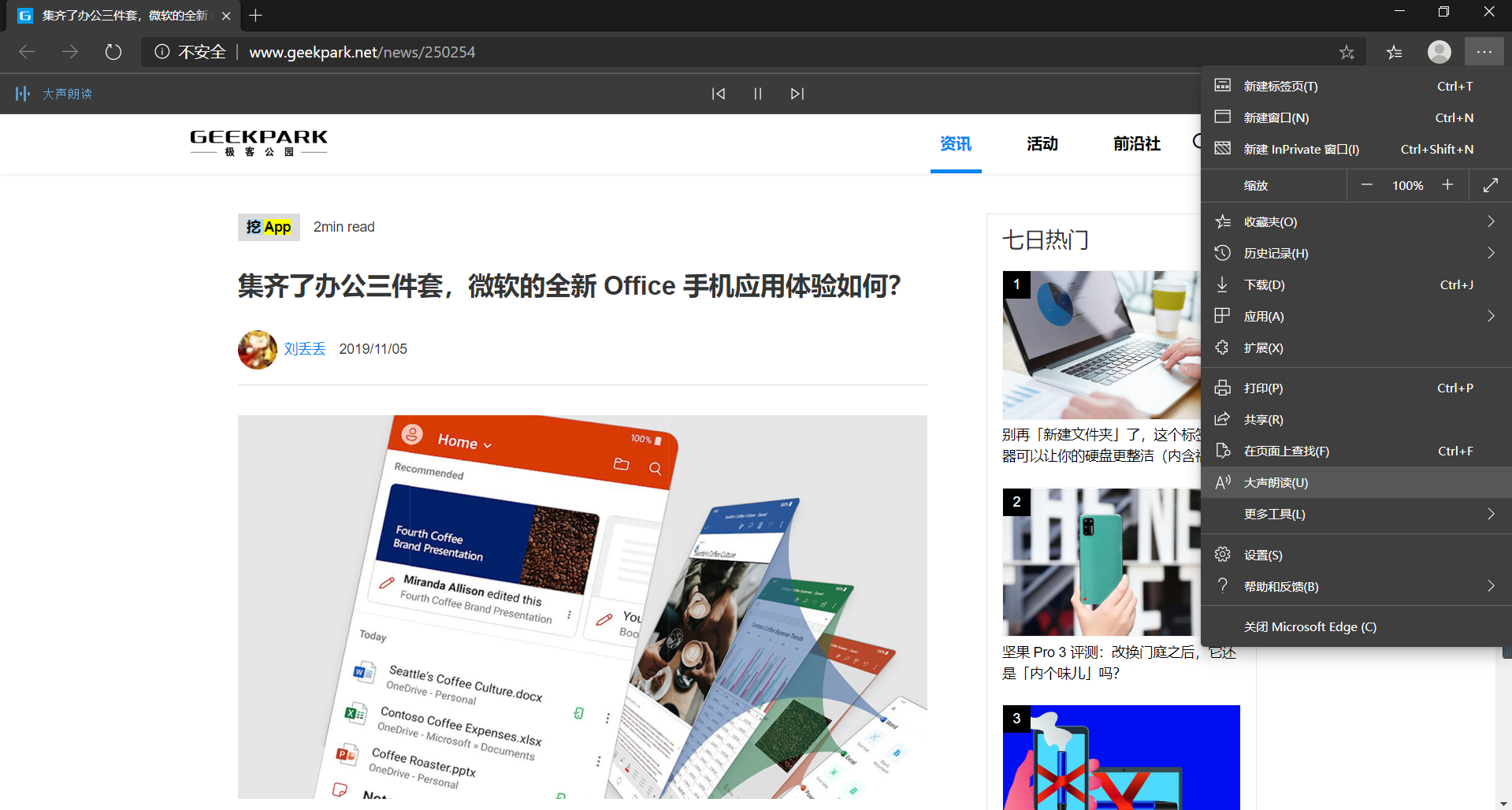Click the three-dots settings and more button
The image size is (1512, 810).
coord(1484,52)
